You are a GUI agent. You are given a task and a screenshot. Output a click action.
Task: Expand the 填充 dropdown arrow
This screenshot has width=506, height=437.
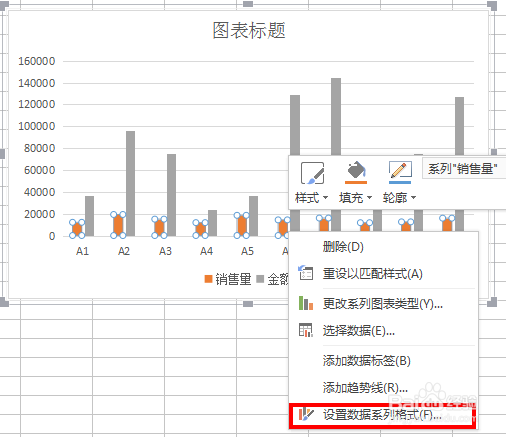pyautogui.click(x=369, y=198)
